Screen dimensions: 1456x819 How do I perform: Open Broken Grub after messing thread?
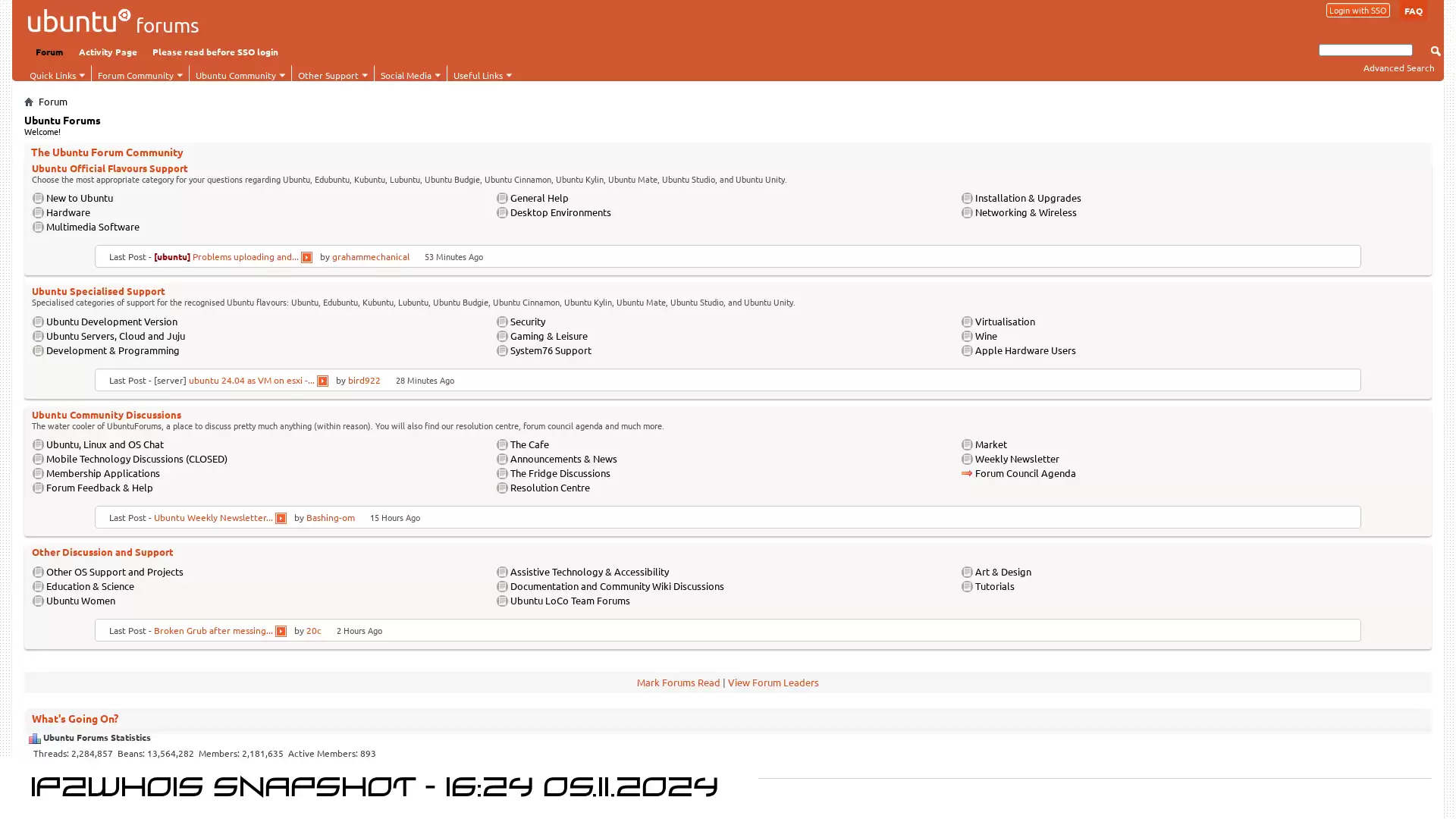213,632
